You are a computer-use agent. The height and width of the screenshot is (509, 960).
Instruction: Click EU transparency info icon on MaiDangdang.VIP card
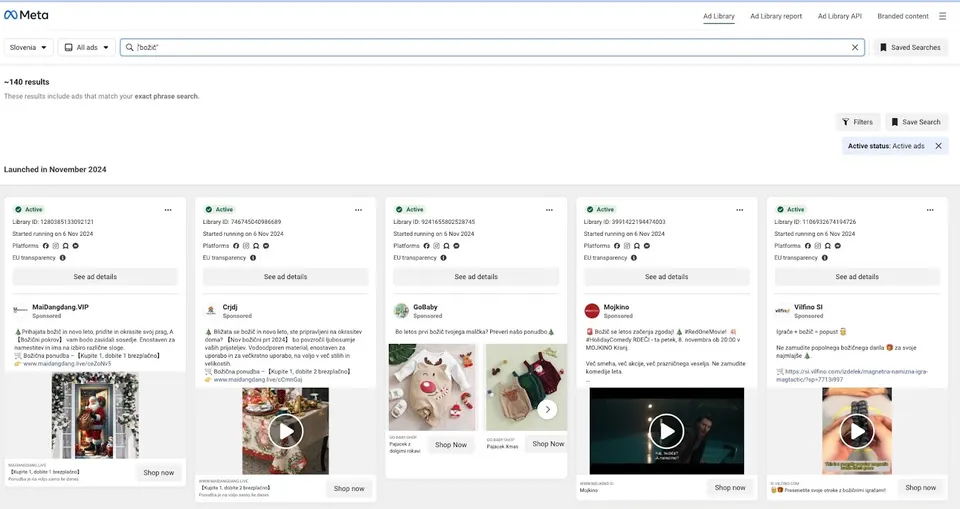pos(62,258)
